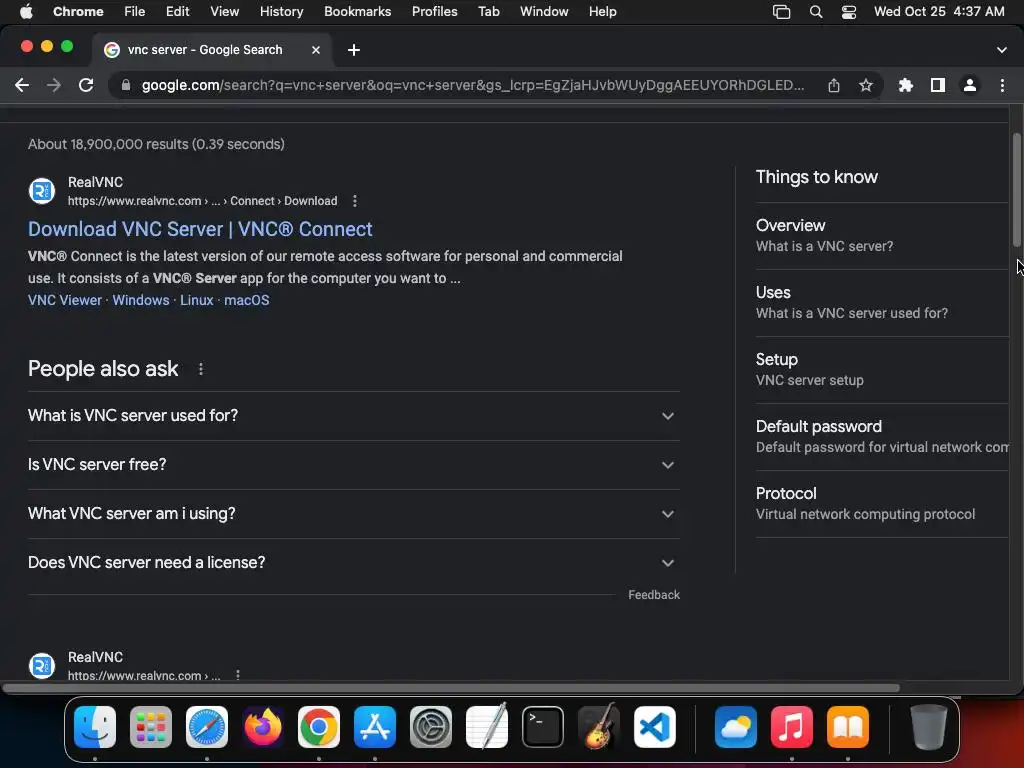Share this page from the address bar

point(834,85)
